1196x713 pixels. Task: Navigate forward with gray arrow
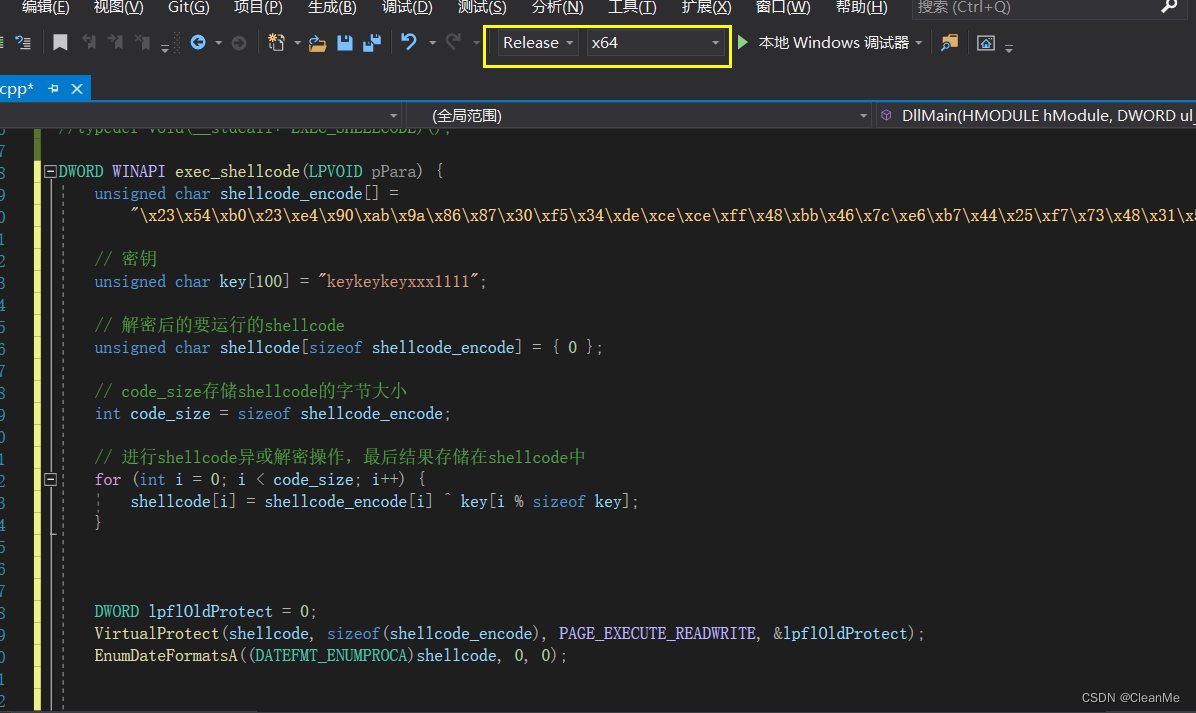[x=239, y=43]
